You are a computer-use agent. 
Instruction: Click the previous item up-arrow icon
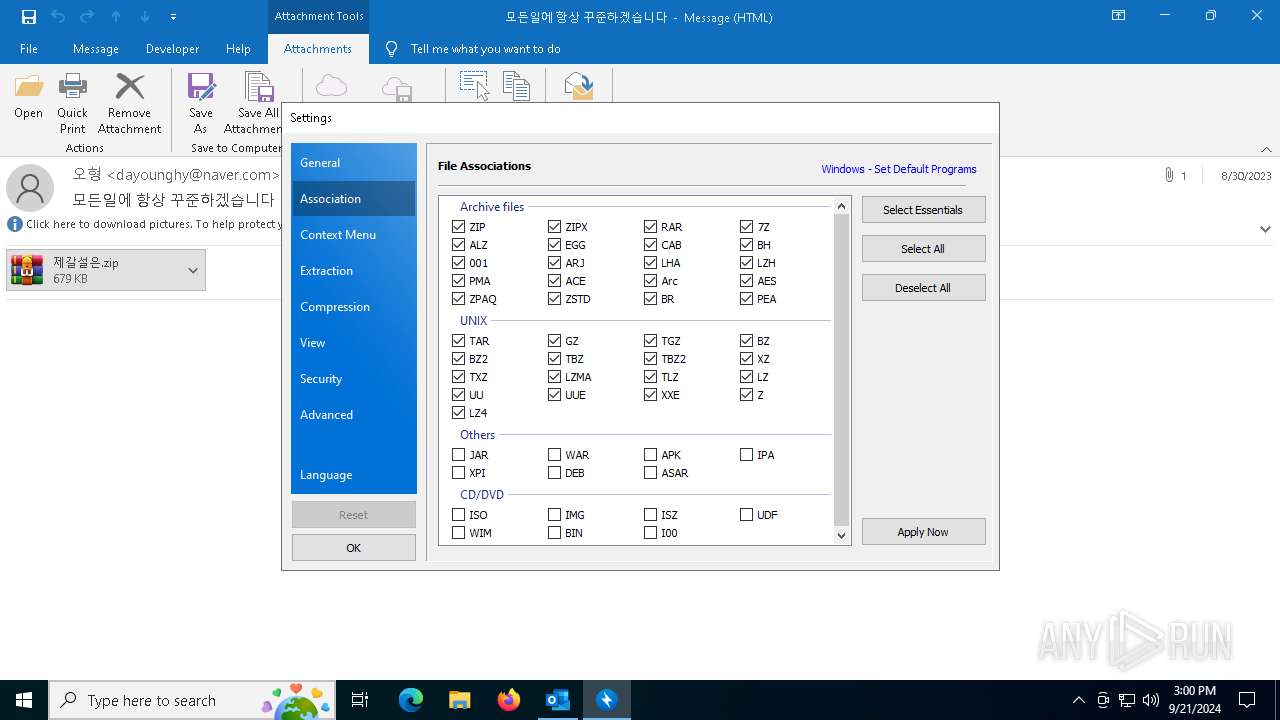click(116, 17)
